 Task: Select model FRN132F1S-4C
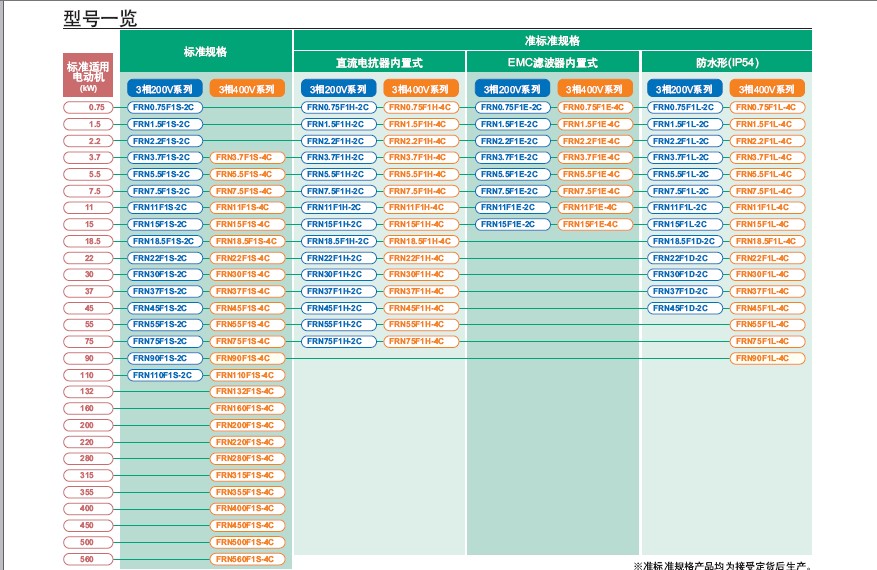point(247,392)
